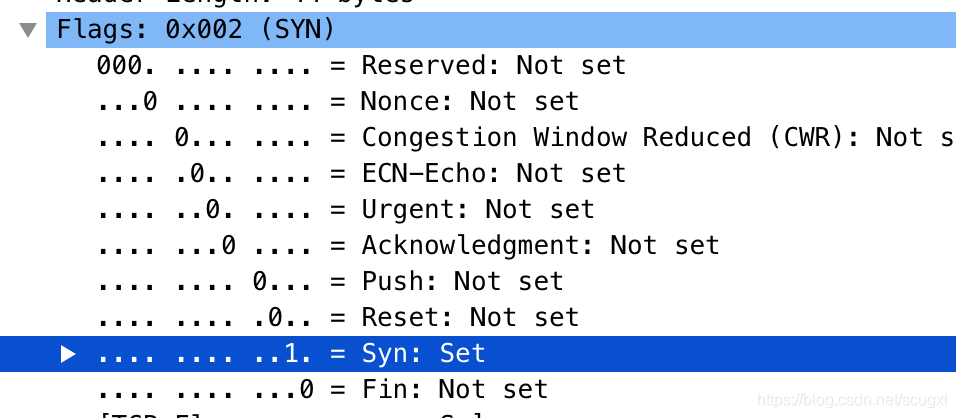Viewport: 956px width, 418px height.
Task: Select the Flags: 0x002 (SYN) row
Action: (x=501, y=29)
